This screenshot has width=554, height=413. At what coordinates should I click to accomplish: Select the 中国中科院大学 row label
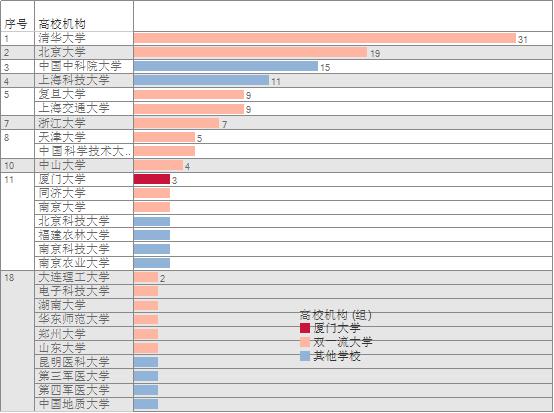[x=80, y=66]
